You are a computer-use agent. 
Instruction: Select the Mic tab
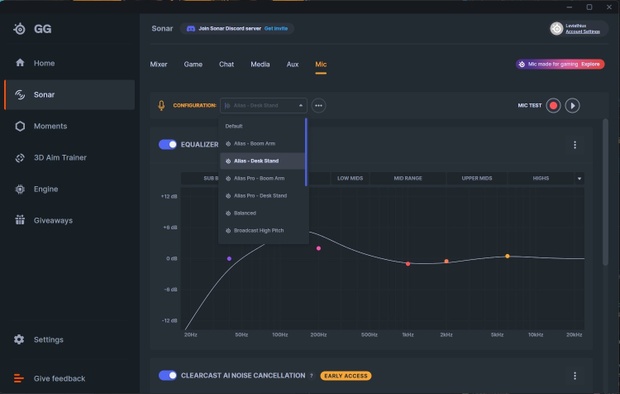(x=321, y=64)
